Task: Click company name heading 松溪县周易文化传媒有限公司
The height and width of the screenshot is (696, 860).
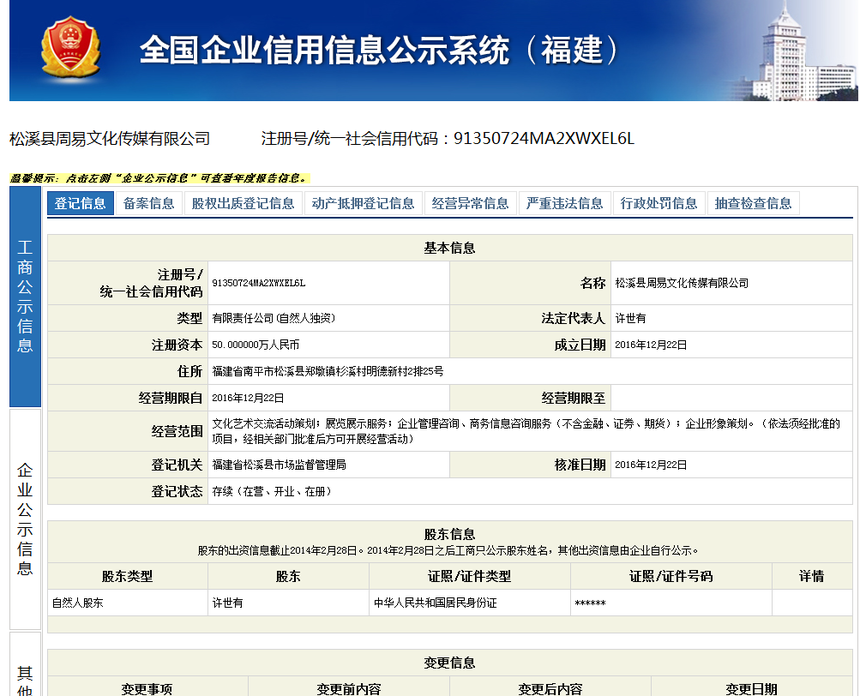Action: click(x=110, y=139)
